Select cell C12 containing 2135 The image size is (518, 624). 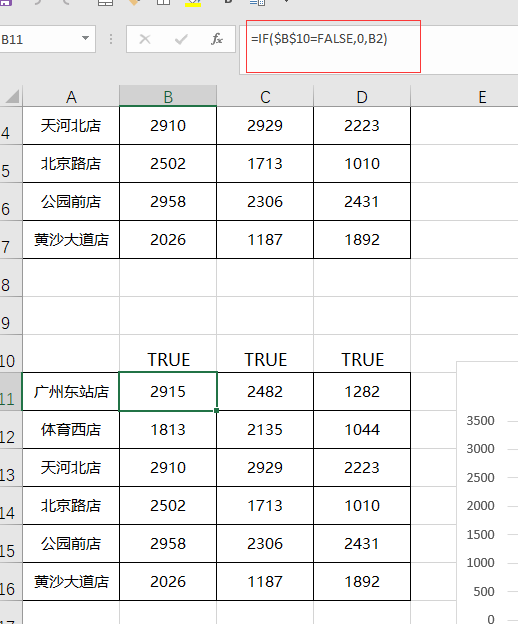pos(265,430)
